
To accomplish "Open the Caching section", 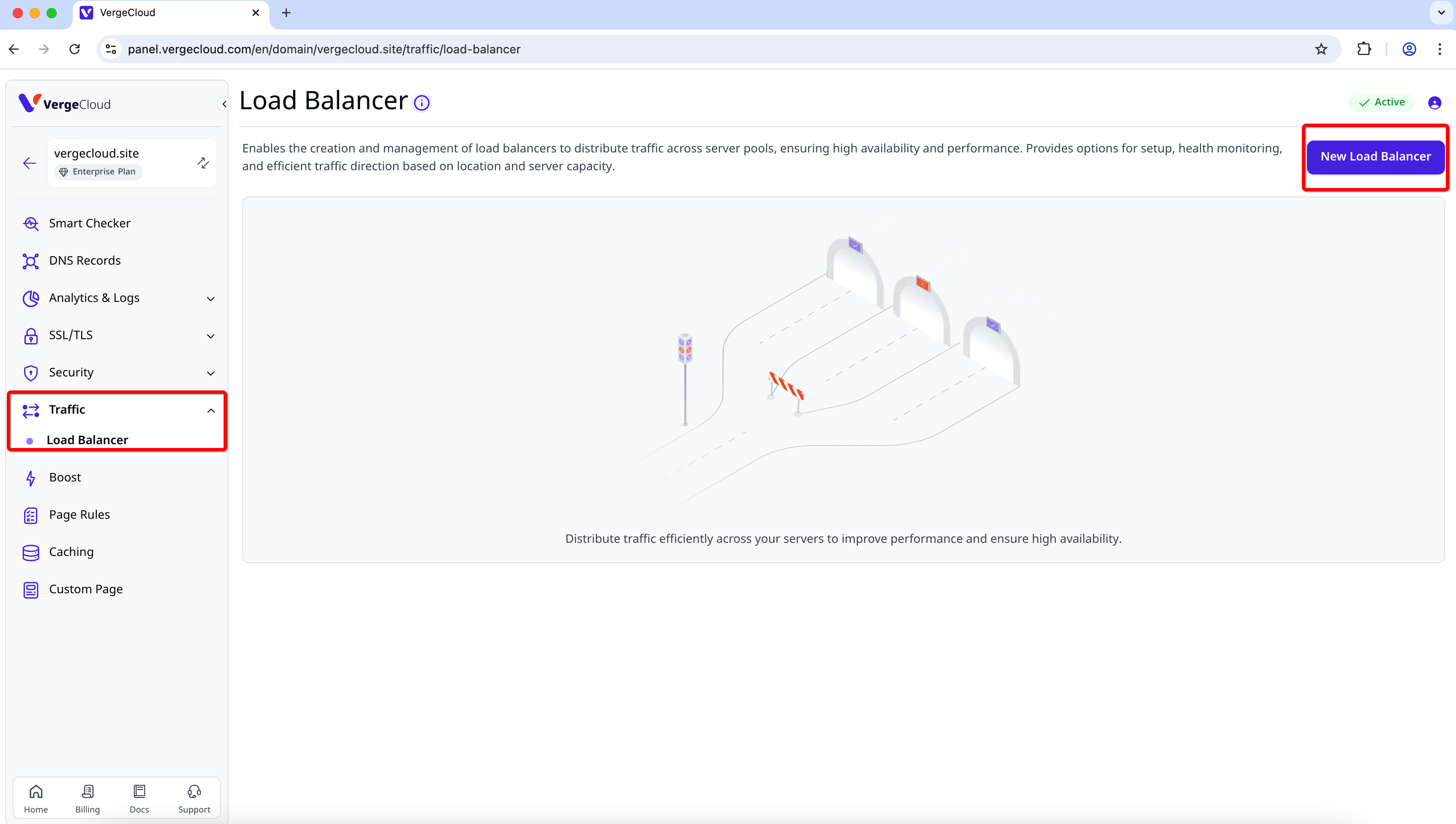I will [x=71, y=552].
